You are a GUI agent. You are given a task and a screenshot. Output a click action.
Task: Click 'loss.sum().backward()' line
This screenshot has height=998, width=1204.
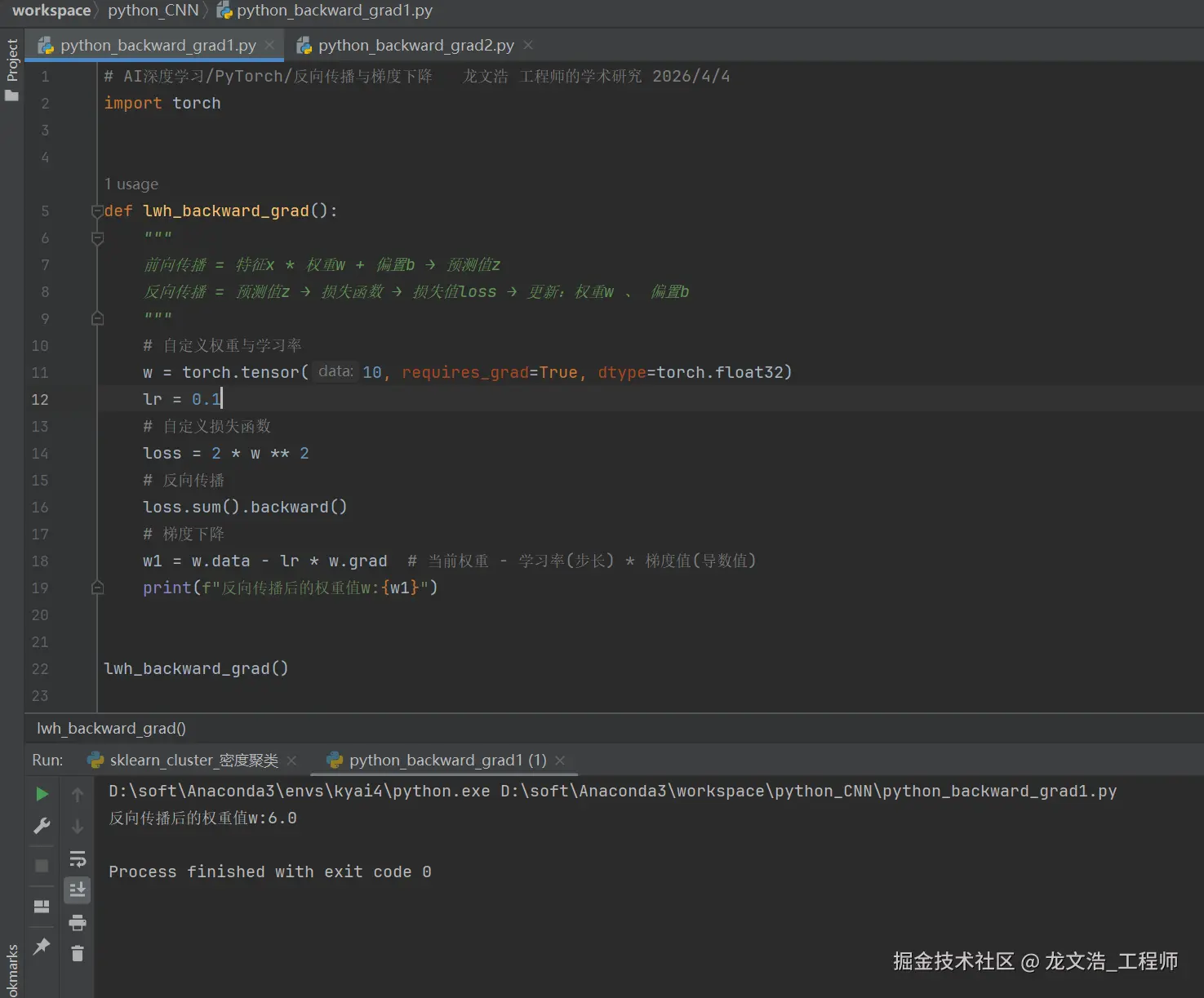pos(245,507)
